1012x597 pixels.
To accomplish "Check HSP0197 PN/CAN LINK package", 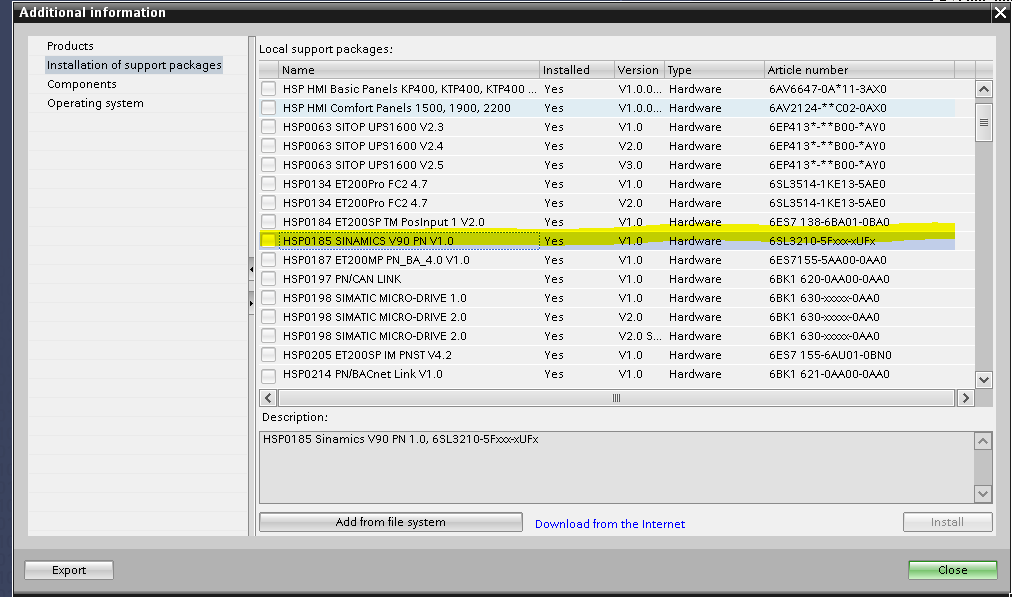I will 268,279.
